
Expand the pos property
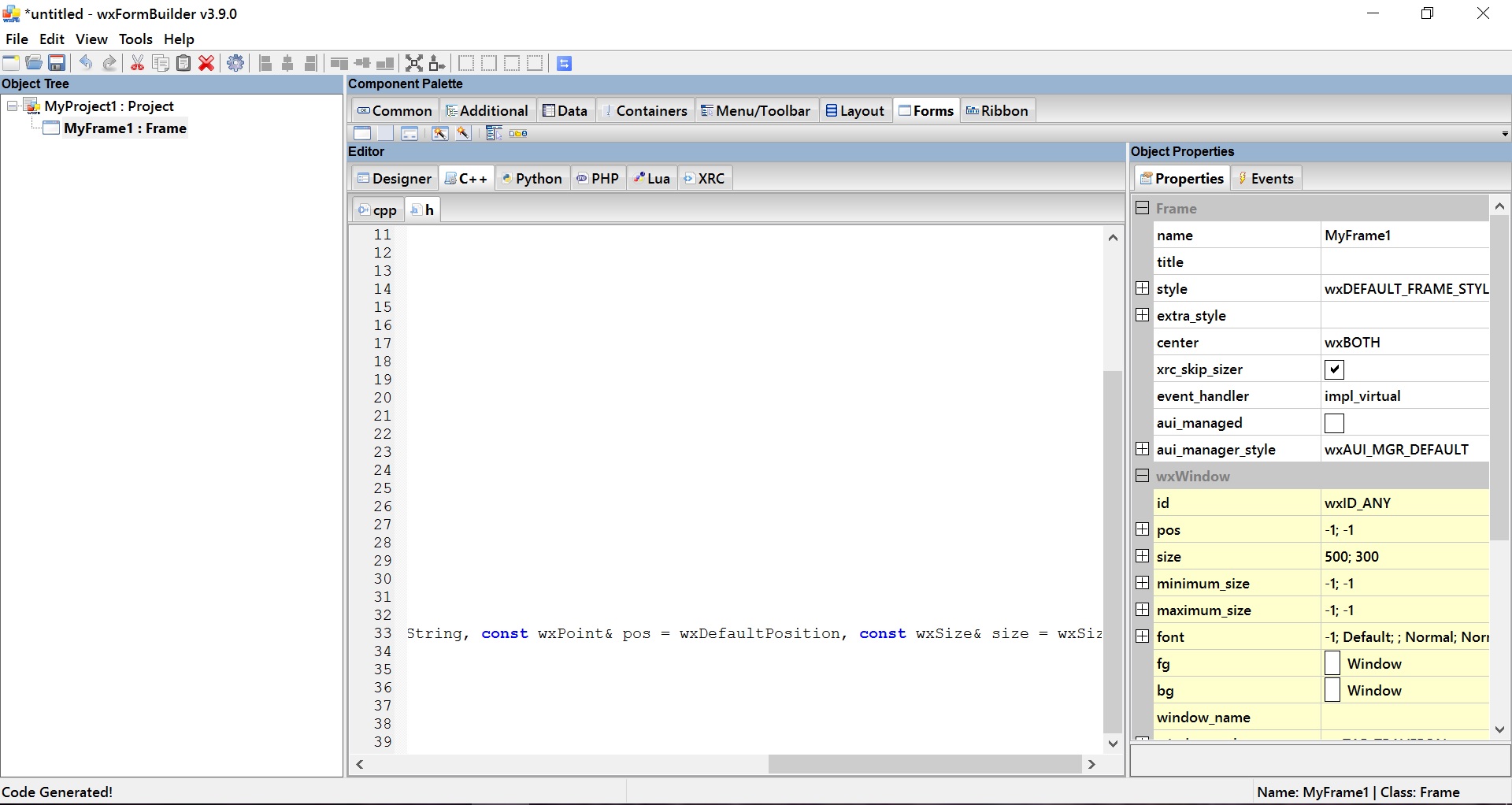(x=1142, y=529)
